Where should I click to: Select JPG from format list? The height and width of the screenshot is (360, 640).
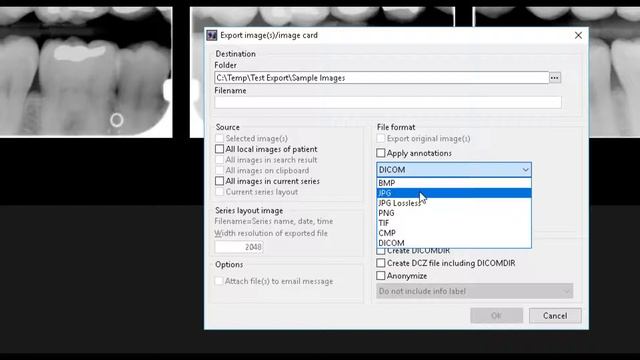coord(454,193)
